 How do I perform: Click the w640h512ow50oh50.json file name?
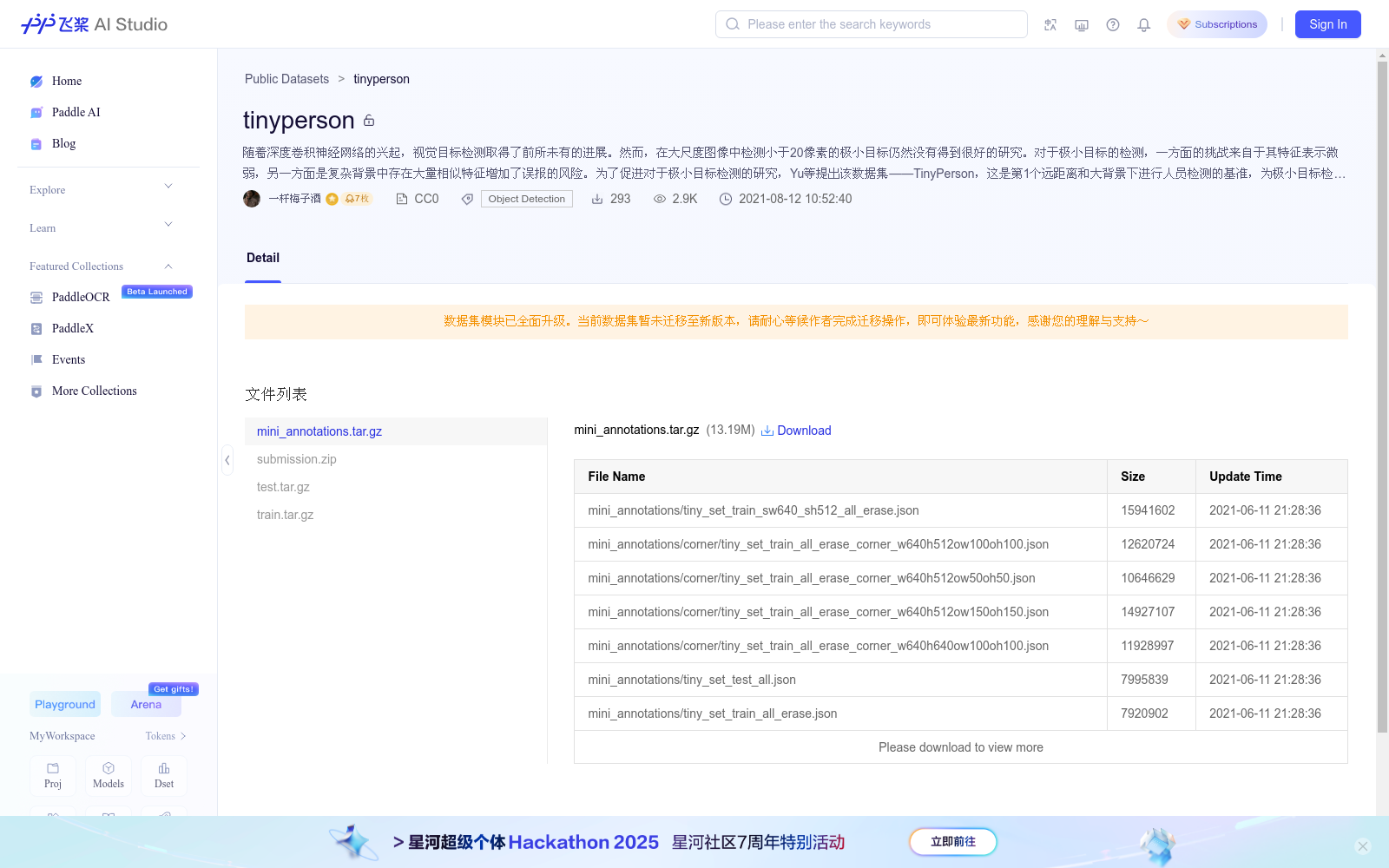pyautogui.click(x=812, y=578)
